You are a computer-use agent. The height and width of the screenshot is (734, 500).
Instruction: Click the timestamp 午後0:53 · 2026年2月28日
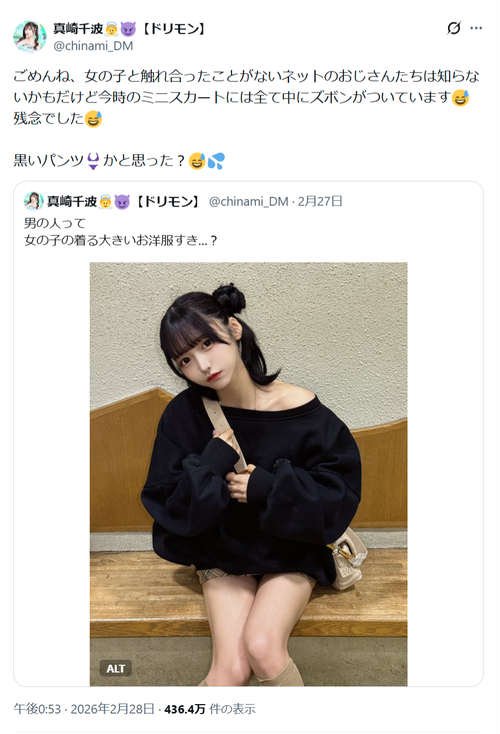pos(84,709)
